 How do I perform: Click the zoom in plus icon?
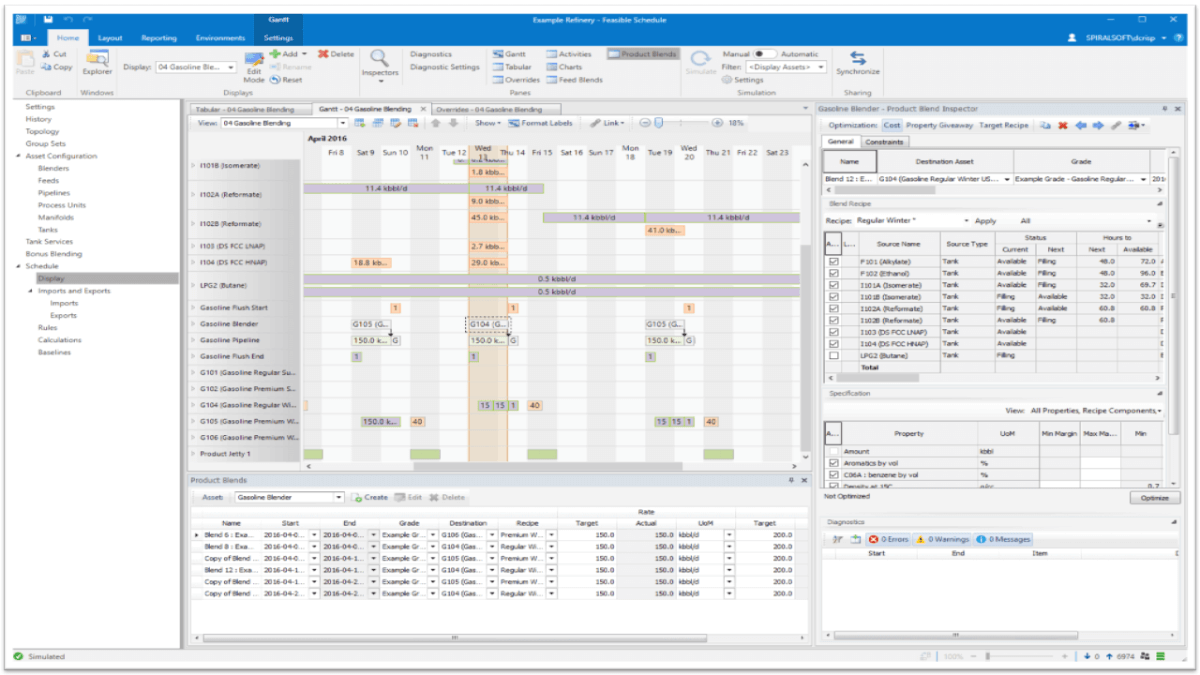click(x=717, y=123)
